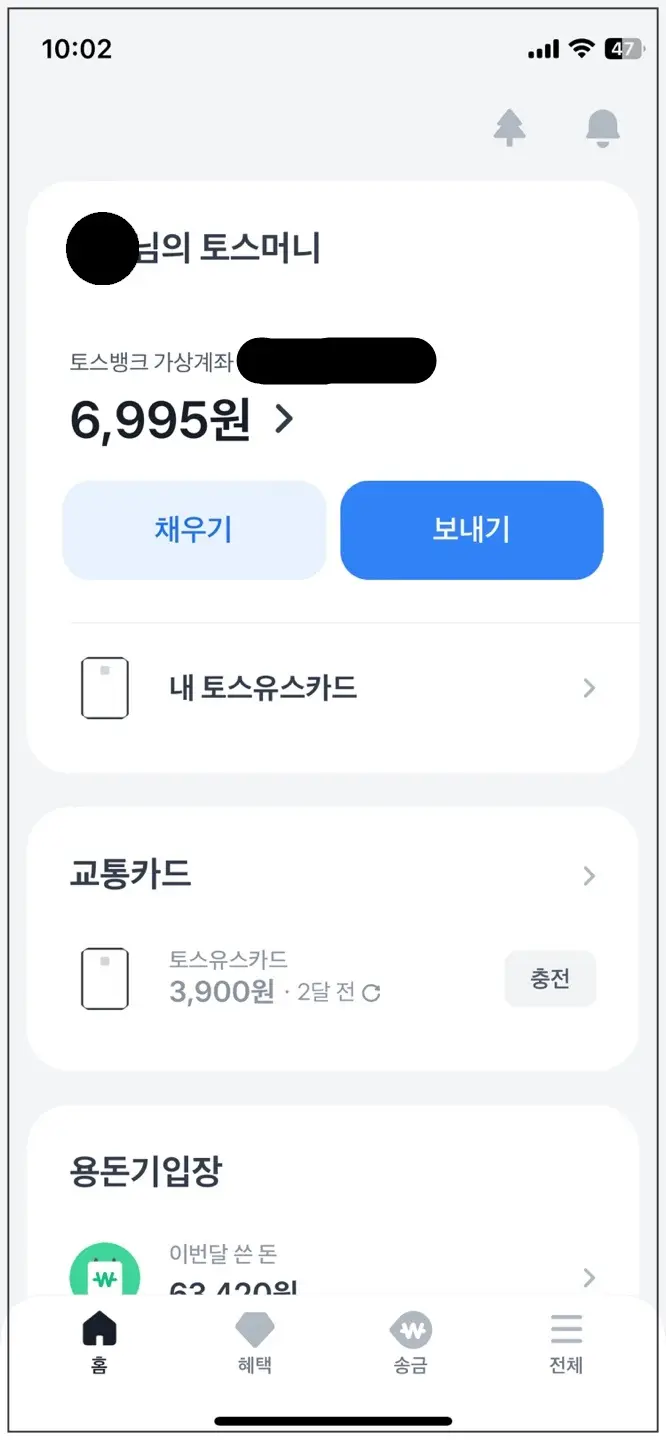The image size is (666, 1440).
Task: Open monthly spending details via right chevron
Action: point(589,1277)
